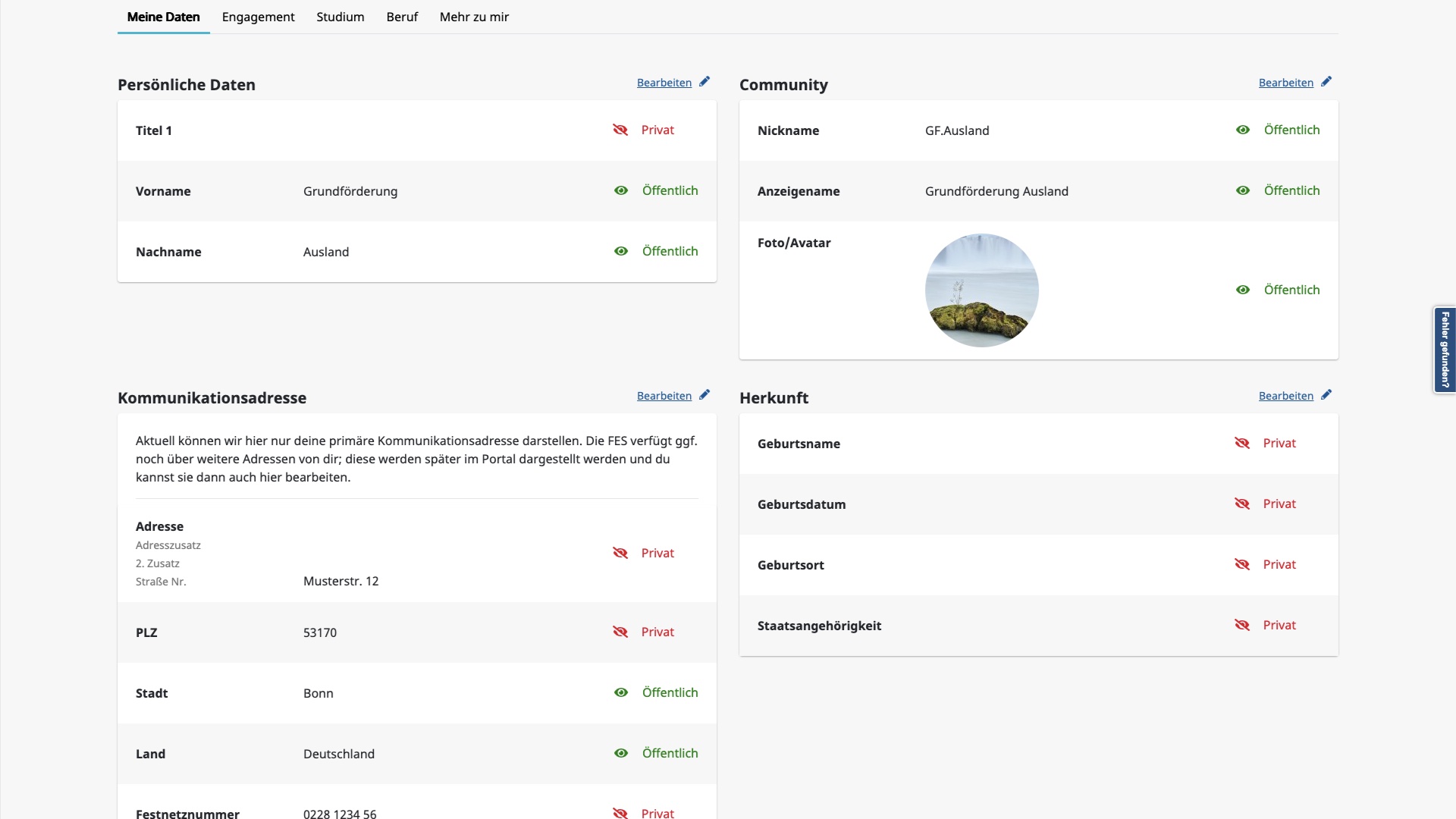Click the nickname value GF.Ausland
The image size is (1456, 819).
957,130
